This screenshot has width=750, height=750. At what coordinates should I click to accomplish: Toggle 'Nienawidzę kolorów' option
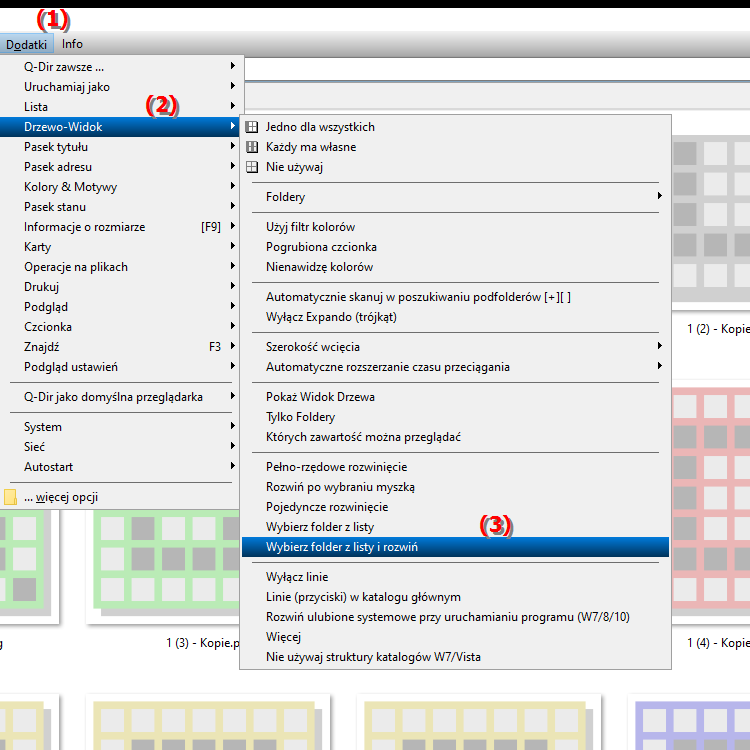tap(455, 267)
